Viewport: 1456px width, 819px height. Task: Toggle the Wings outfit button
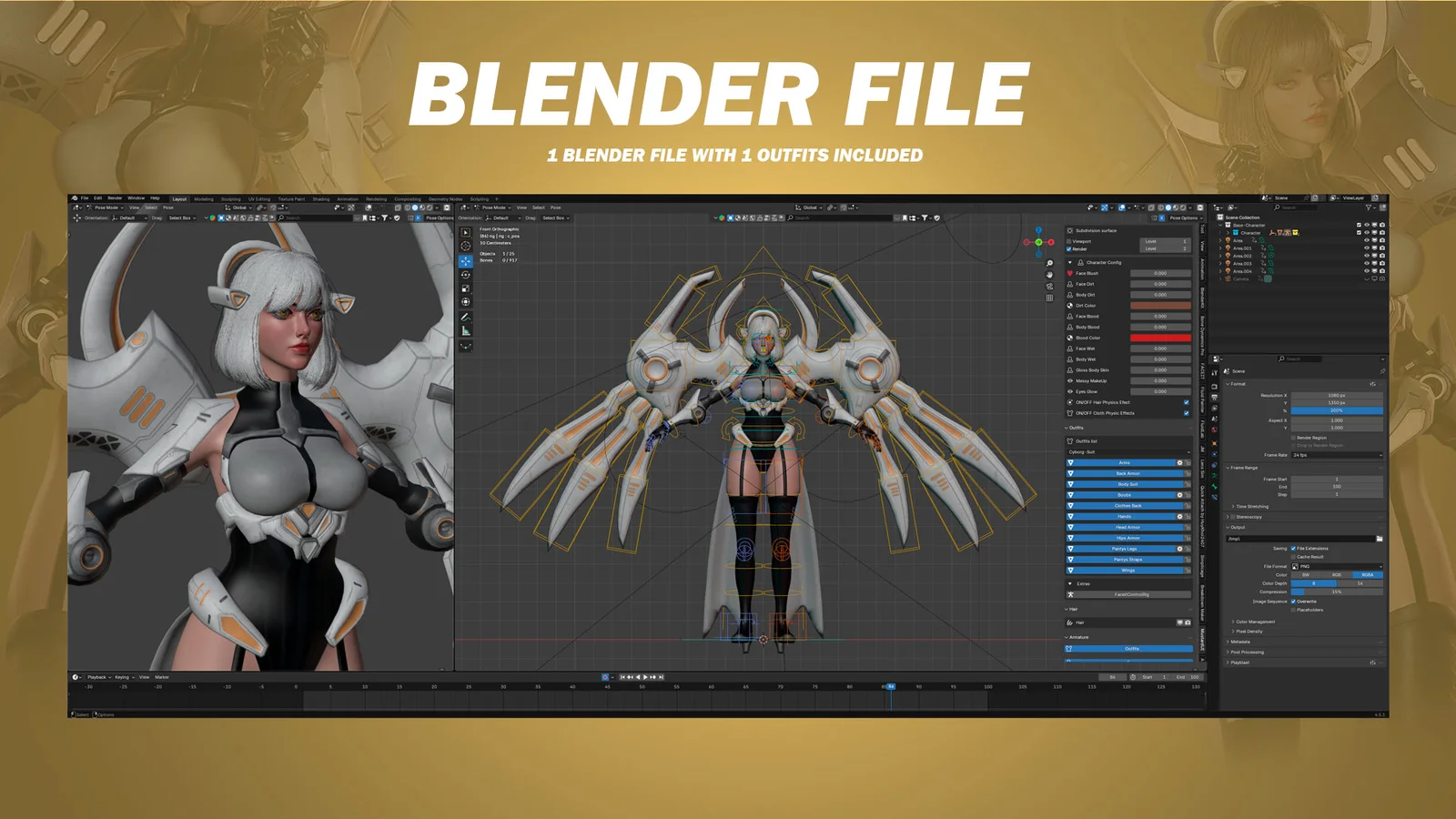tap(1127, 571)
